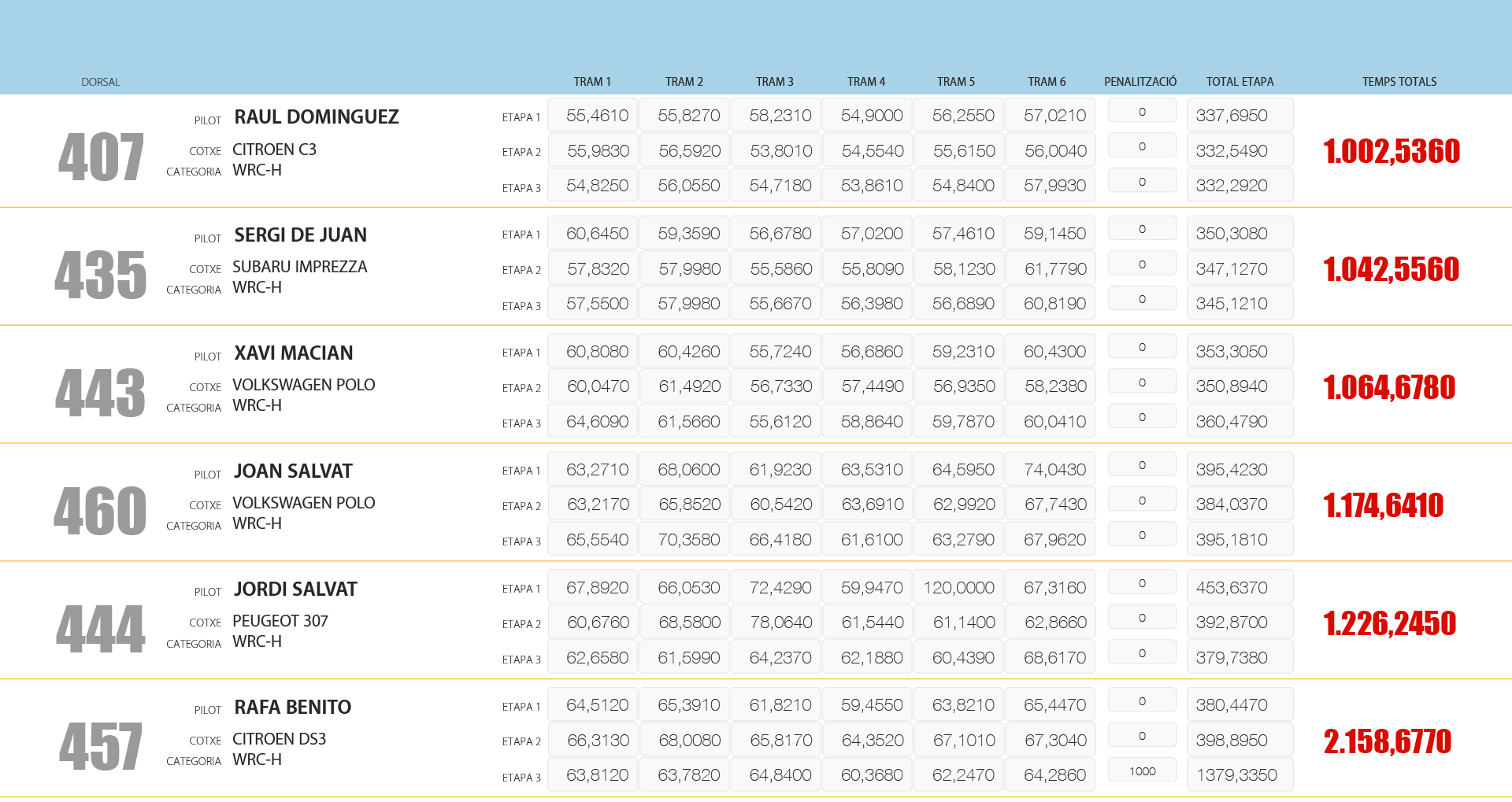Click Sergi De Juan's Etapa 2 Tram 6 time 61,7790
The width and height of the screenshot is (1512, 802).
pos(1054,269)
